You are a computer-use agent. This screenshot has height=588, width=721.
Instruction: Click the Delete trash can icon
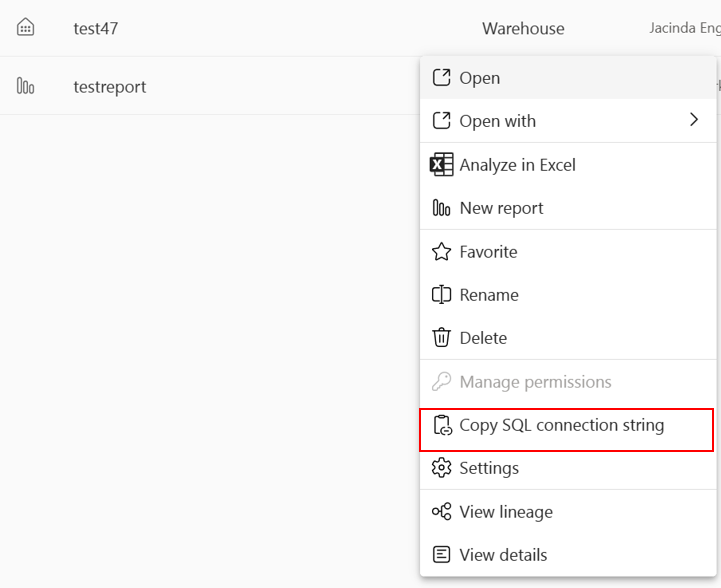pyautogui.click(x=441, y=338)
